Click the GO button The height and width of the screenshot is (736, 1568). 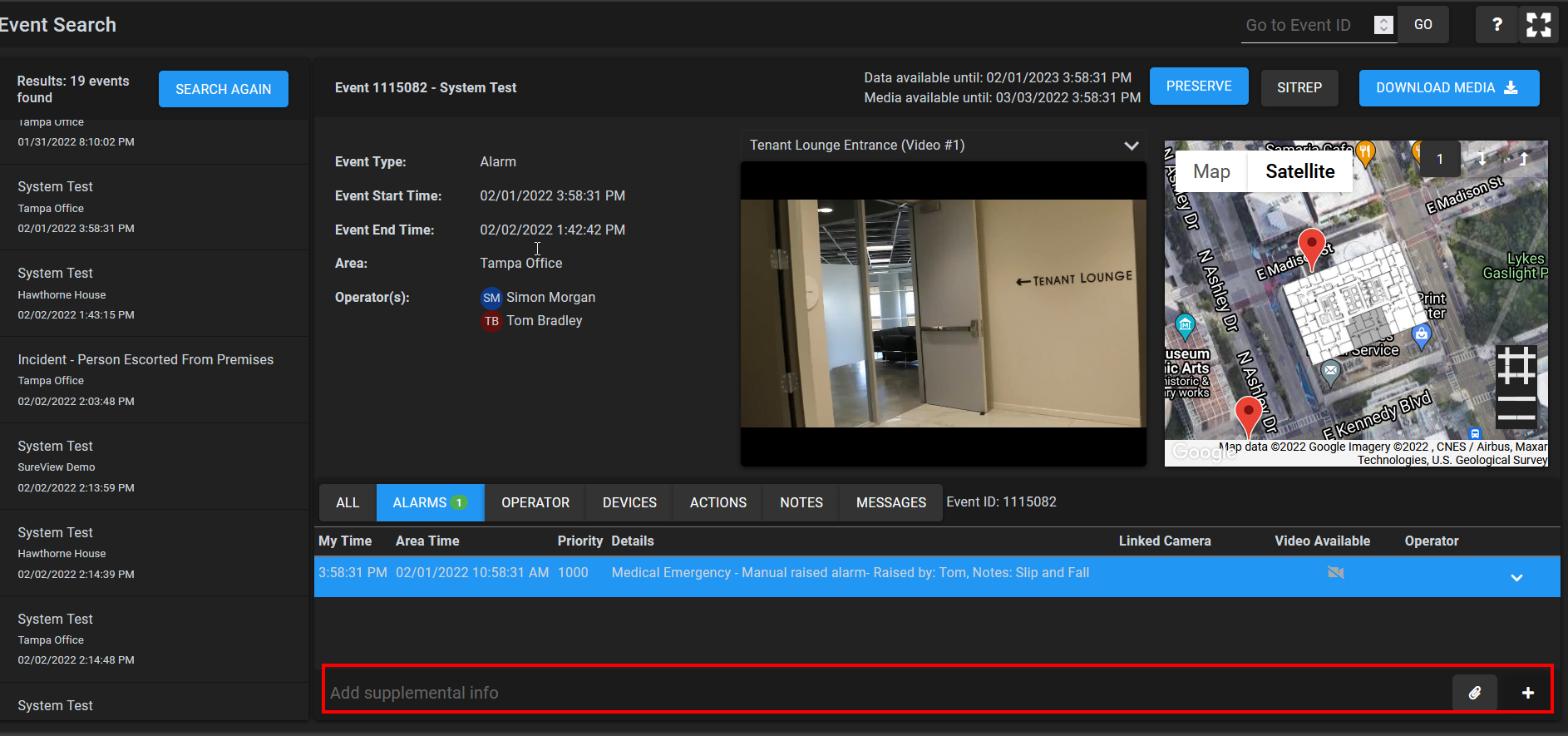point(1423,25)
